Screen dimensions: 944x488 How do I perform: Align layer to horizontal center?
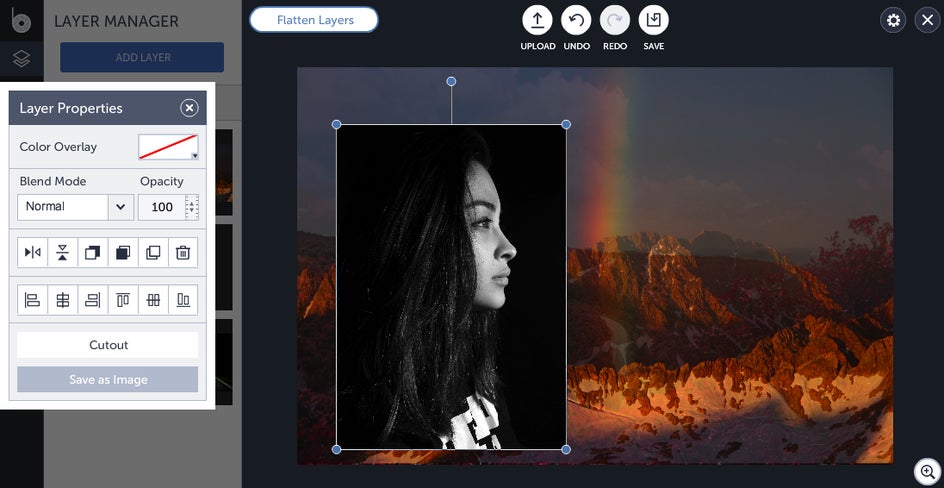63,300
